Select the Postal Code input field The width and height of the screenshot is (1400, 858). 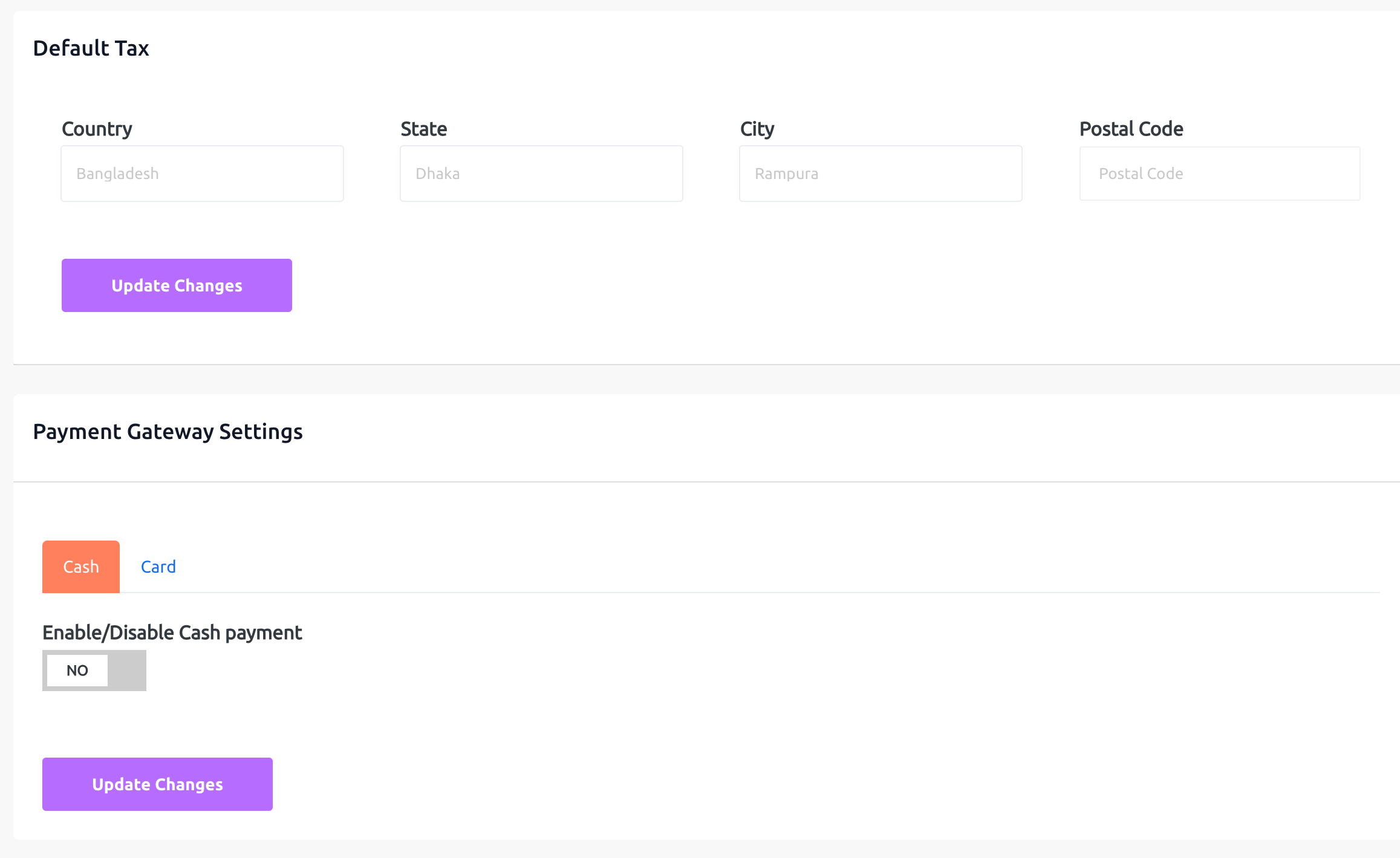point(1220,174)
